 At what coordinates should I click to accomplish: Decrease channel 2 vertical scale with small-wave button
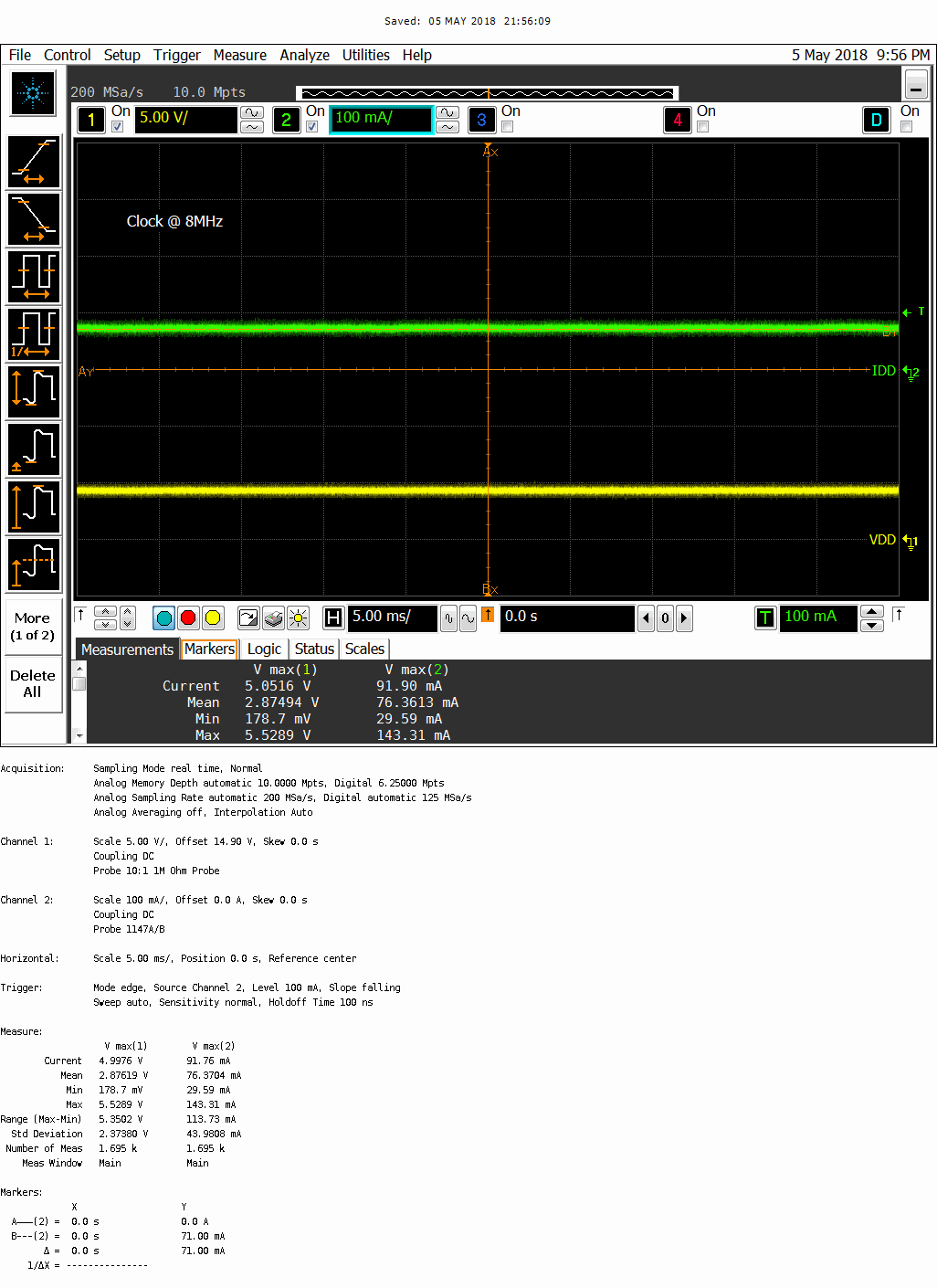point(447,127)
